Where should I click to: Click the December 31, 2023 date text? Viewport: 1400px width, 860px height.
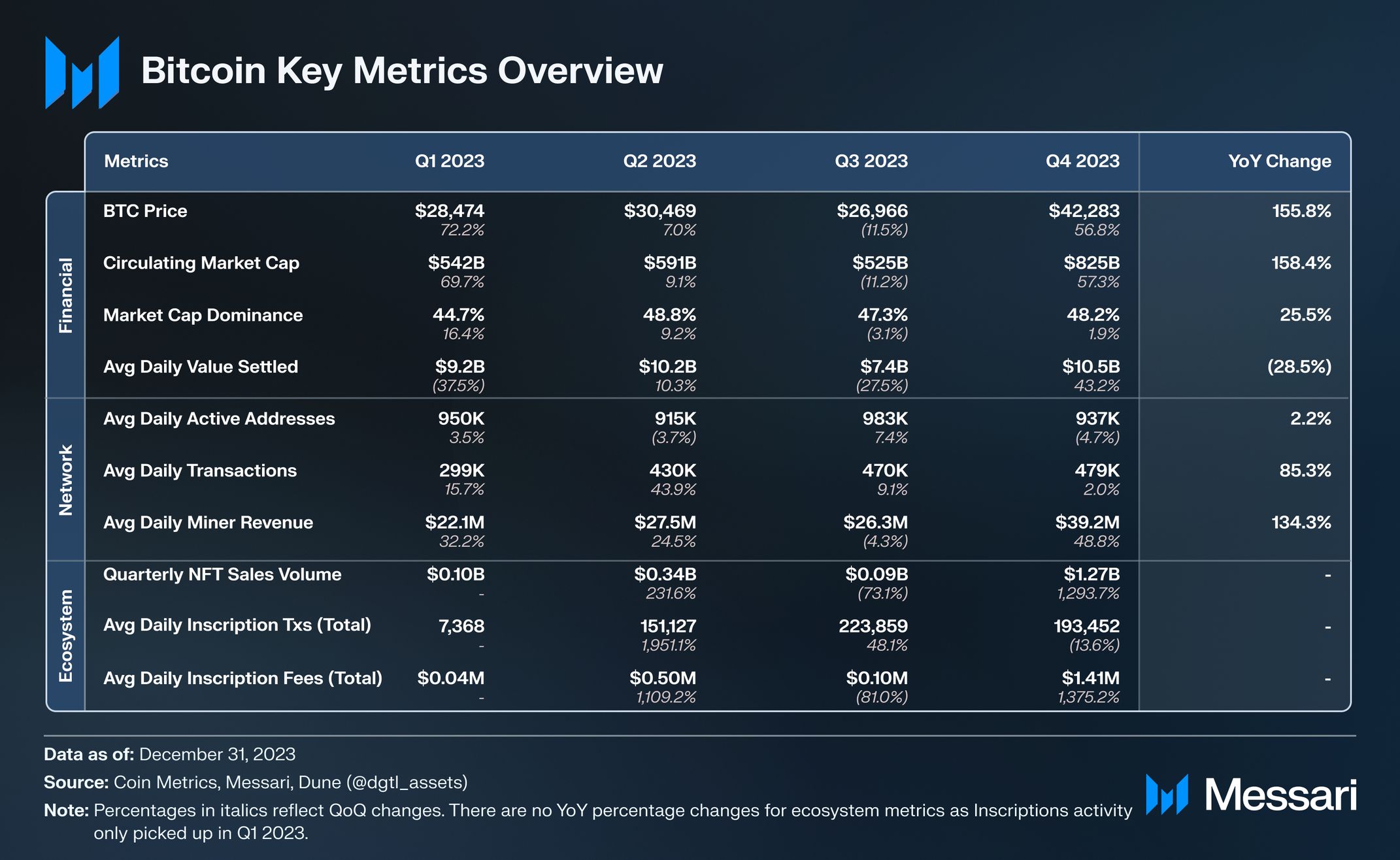pos(218,755)
